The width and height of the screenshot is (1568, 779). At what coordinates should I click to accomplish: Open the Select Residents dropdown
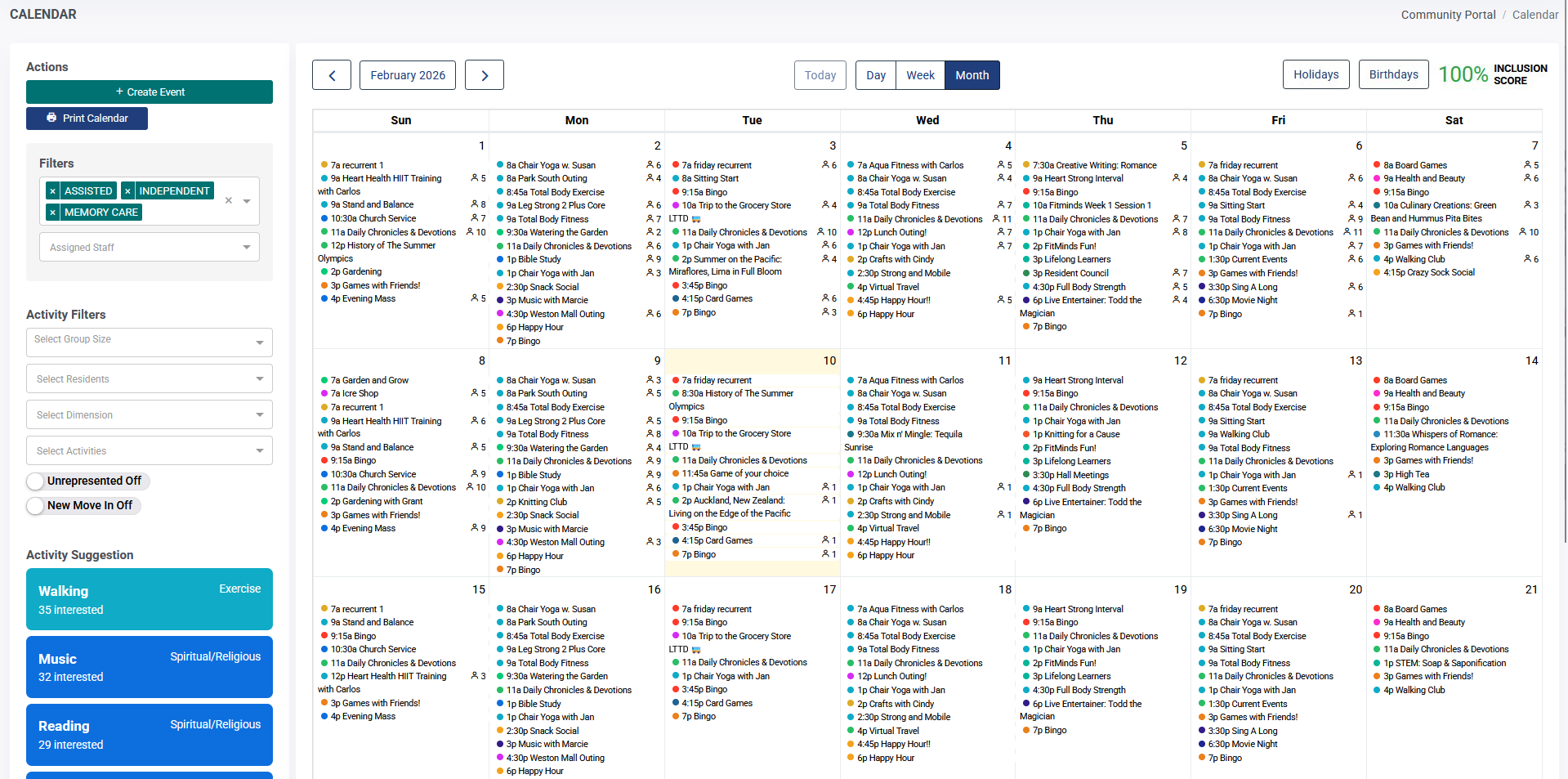(x=150, y=378)
